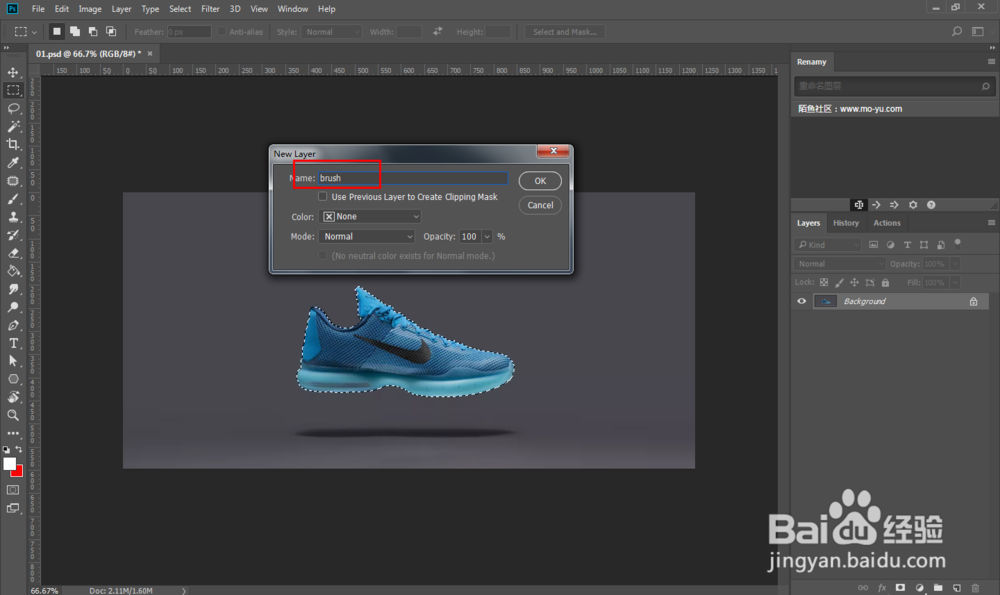Open the Kind filter dropdown in Layers
Screen dimensions: 1000x595
pyautogui.click(x=828, y=244)
